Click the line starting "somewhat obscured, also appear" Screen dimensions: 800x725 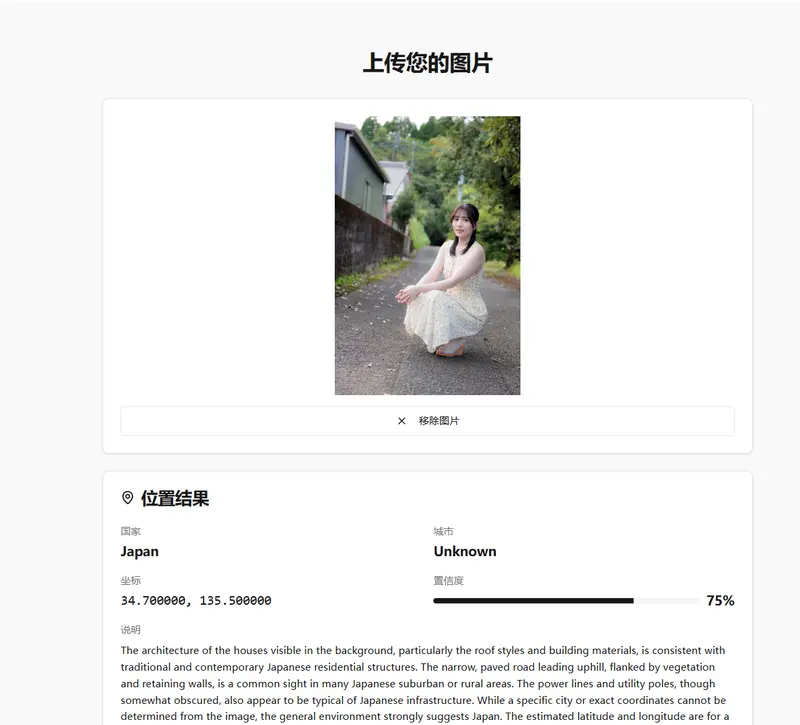pos(423,700)
